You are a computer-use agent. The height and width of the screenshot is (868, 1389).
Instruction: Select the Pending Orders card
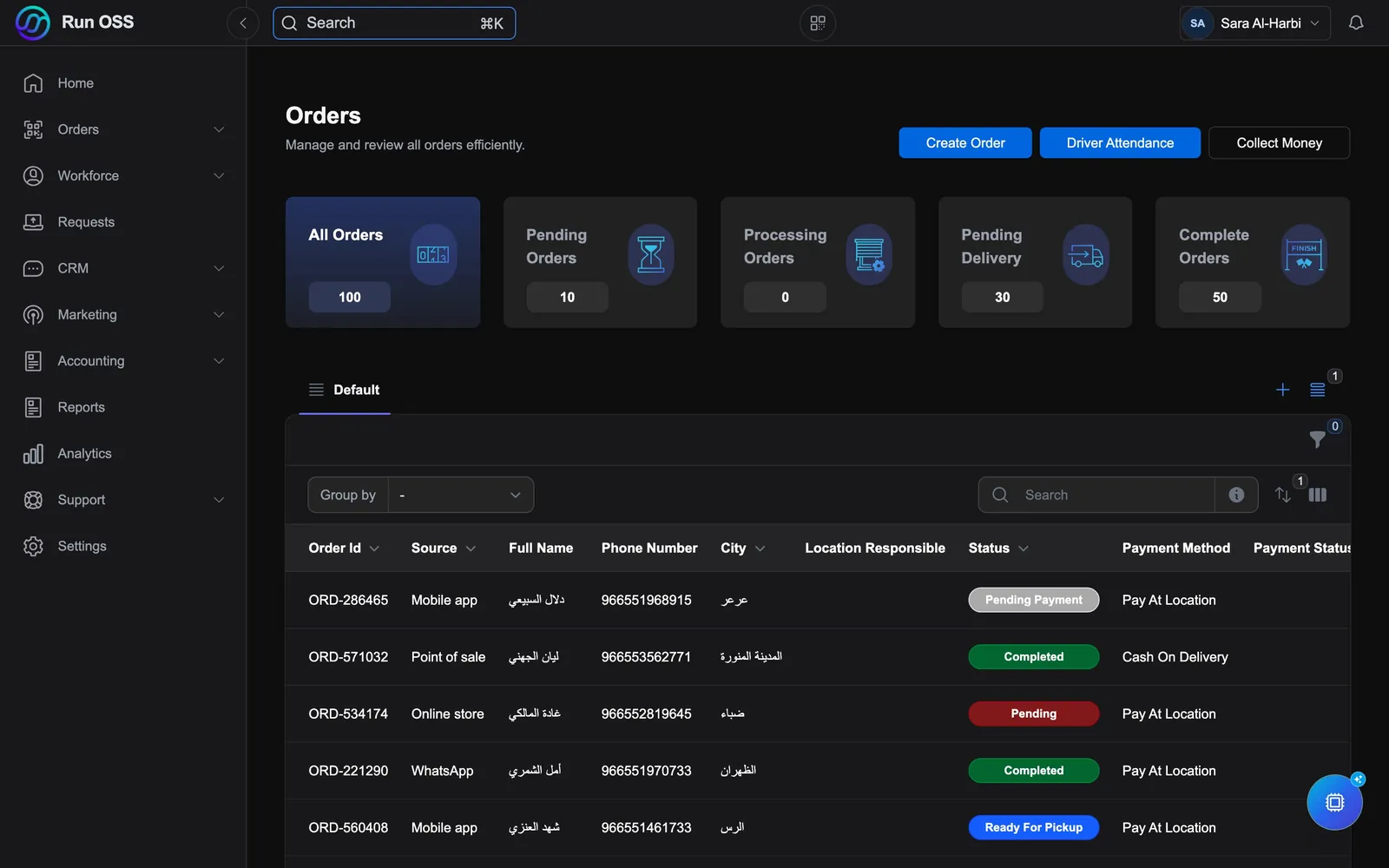(x=600, y=262)
